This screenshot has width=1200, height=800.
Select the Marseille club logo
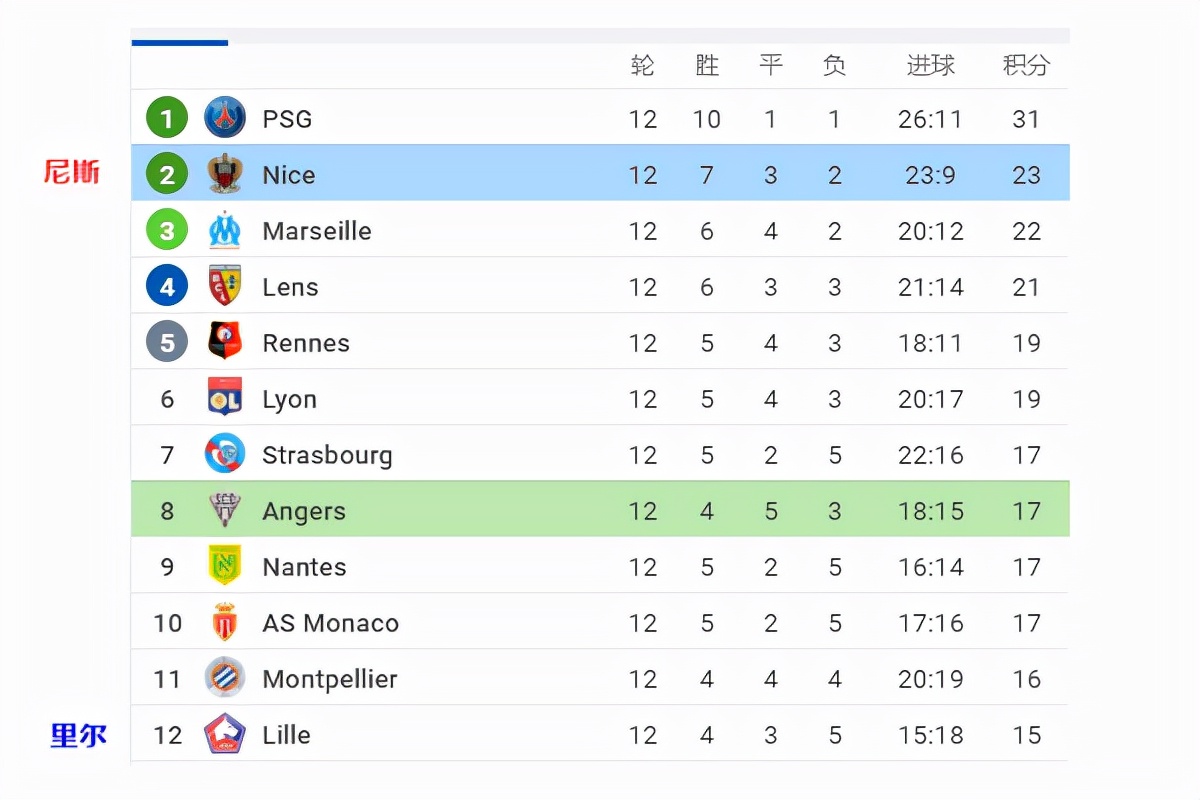click(225, 230)
